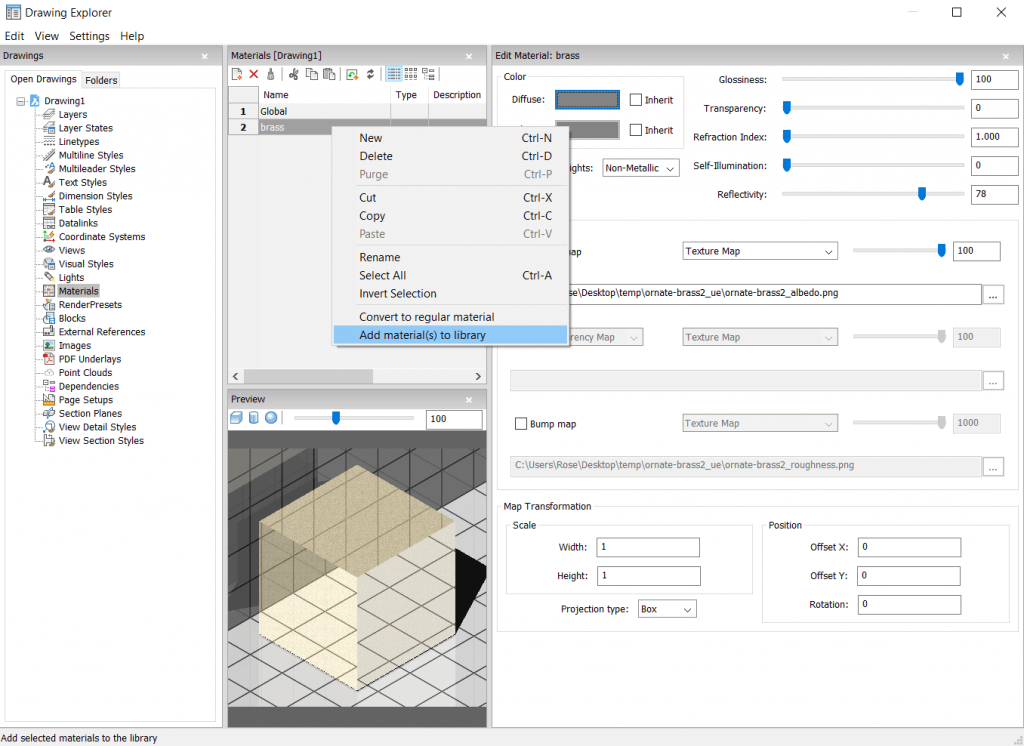Switch Materials panel to grid icon view
The image size is (1024, 746).
411,74
